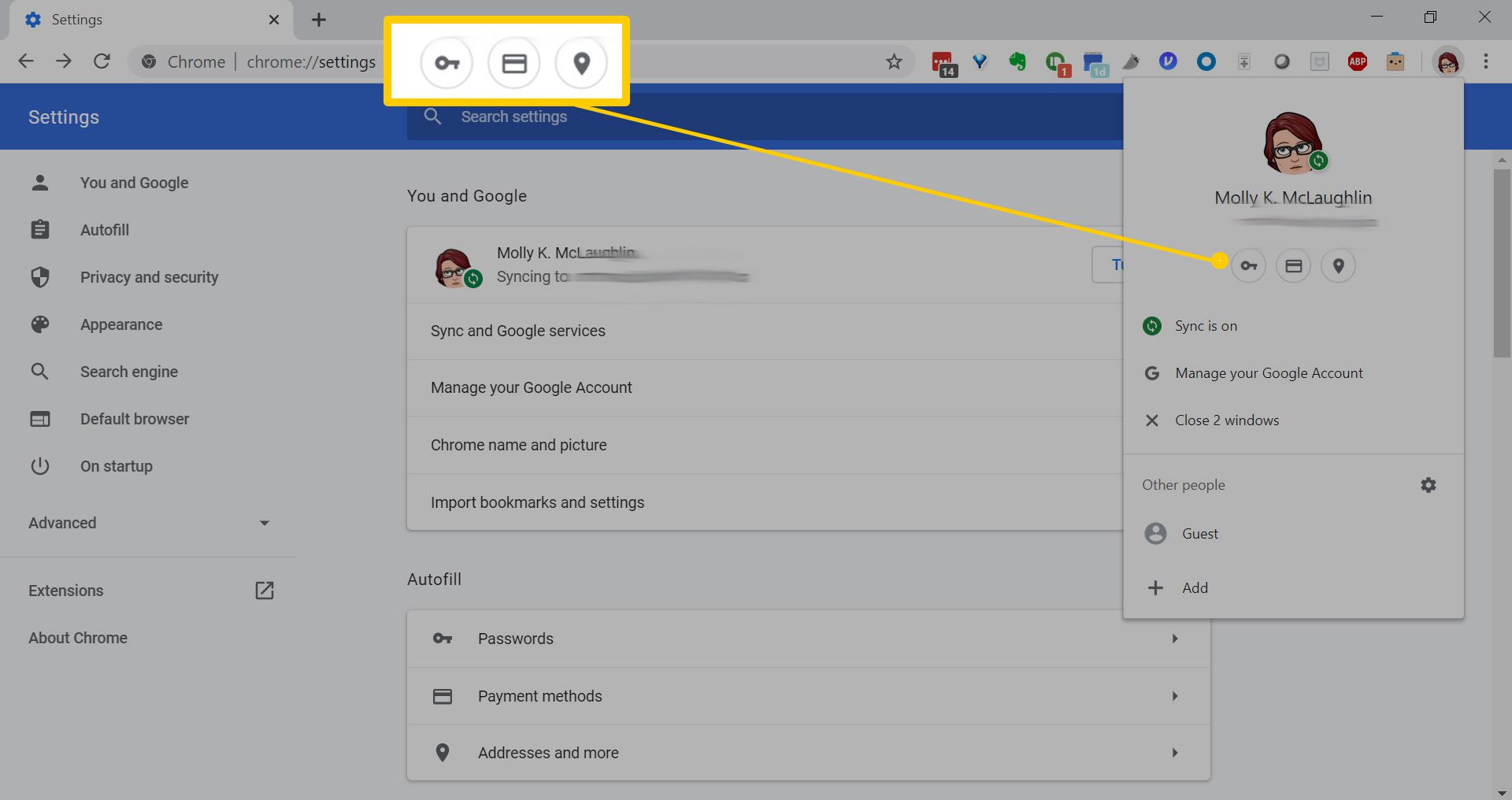Switch to Guest profile
Image resolution: width=1512 pixels, height=800 pixels.
(1294, 534)
